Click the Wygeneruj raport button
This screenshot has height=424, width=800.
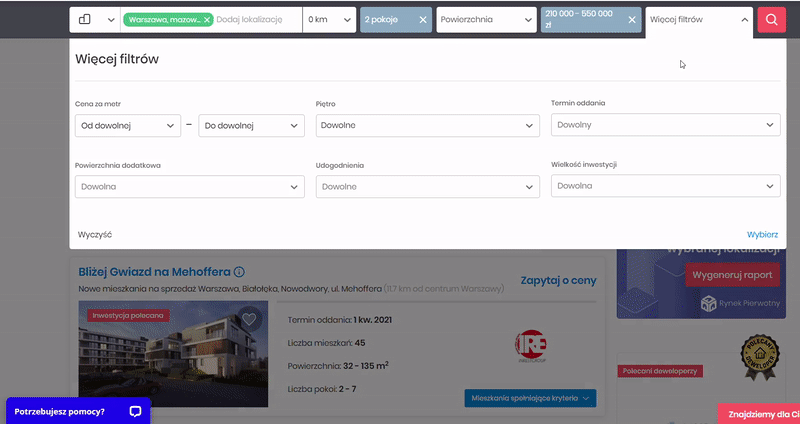coord(732,275)
